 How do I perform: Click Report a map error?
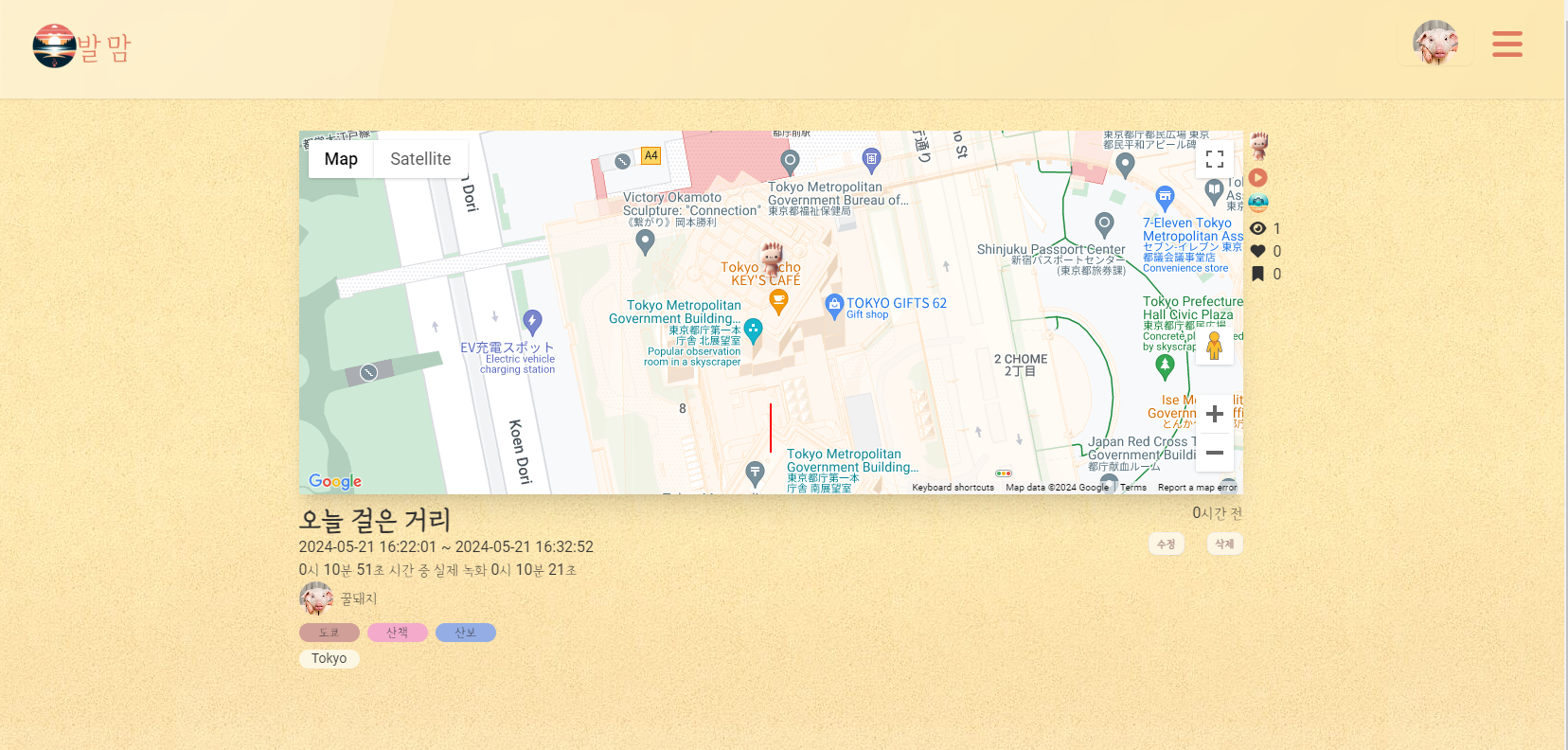(x=1197, y=488)
